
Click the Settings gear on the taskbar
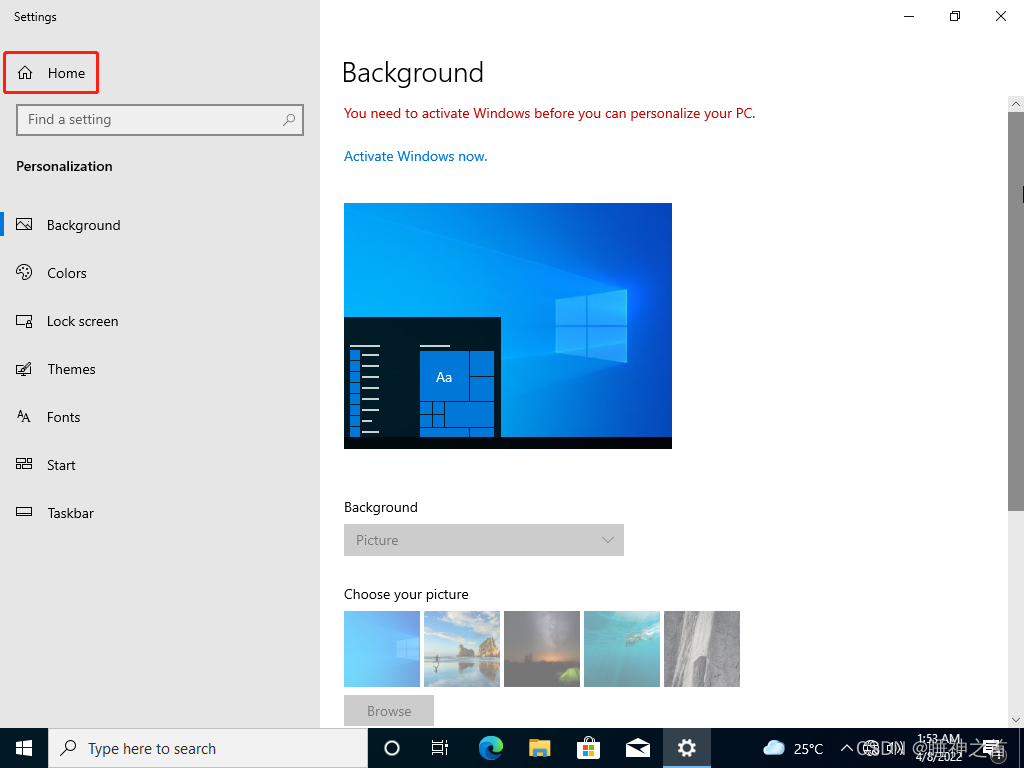coord(686,748)
